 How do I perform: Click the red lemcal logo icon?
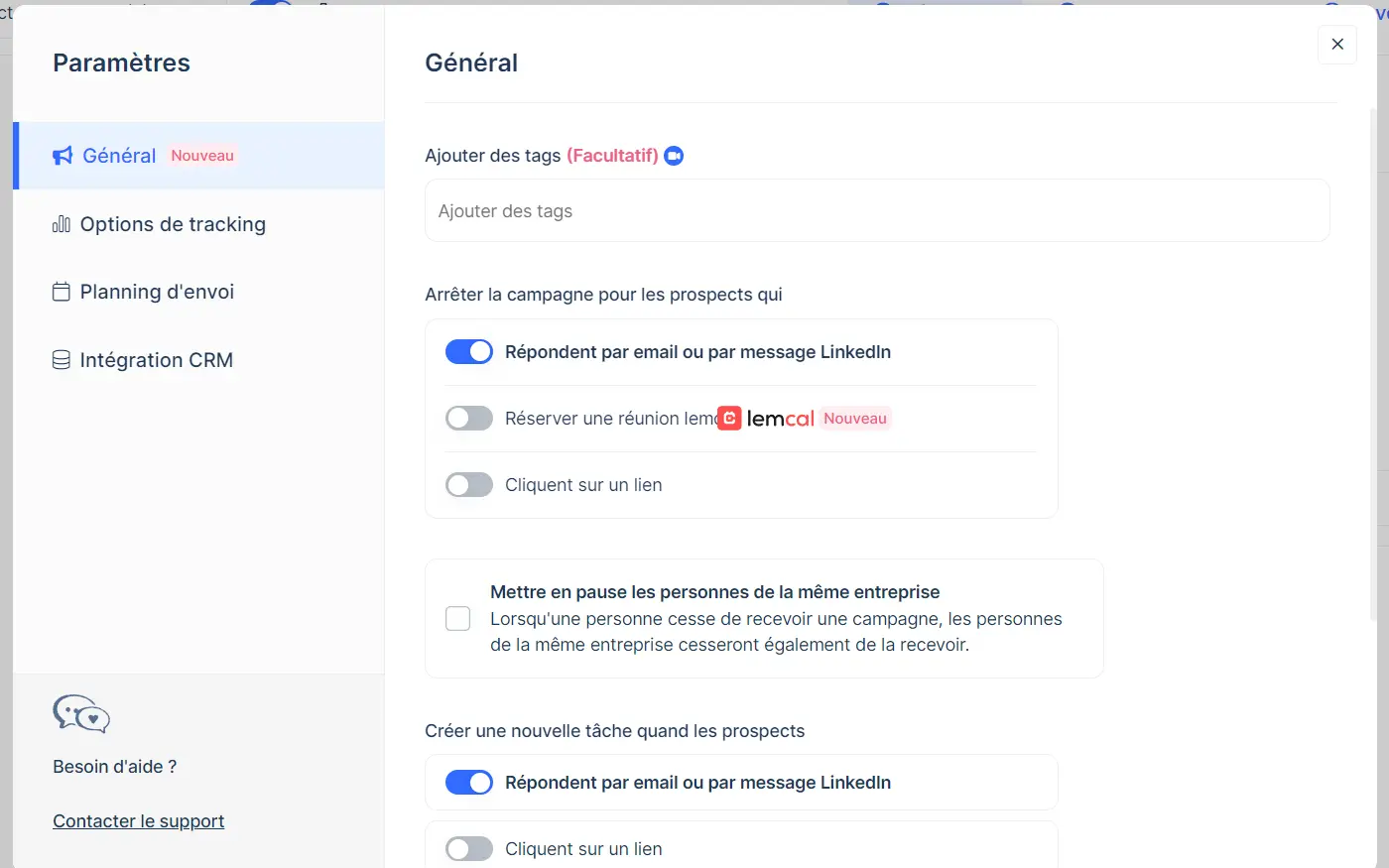pos(729,419)
